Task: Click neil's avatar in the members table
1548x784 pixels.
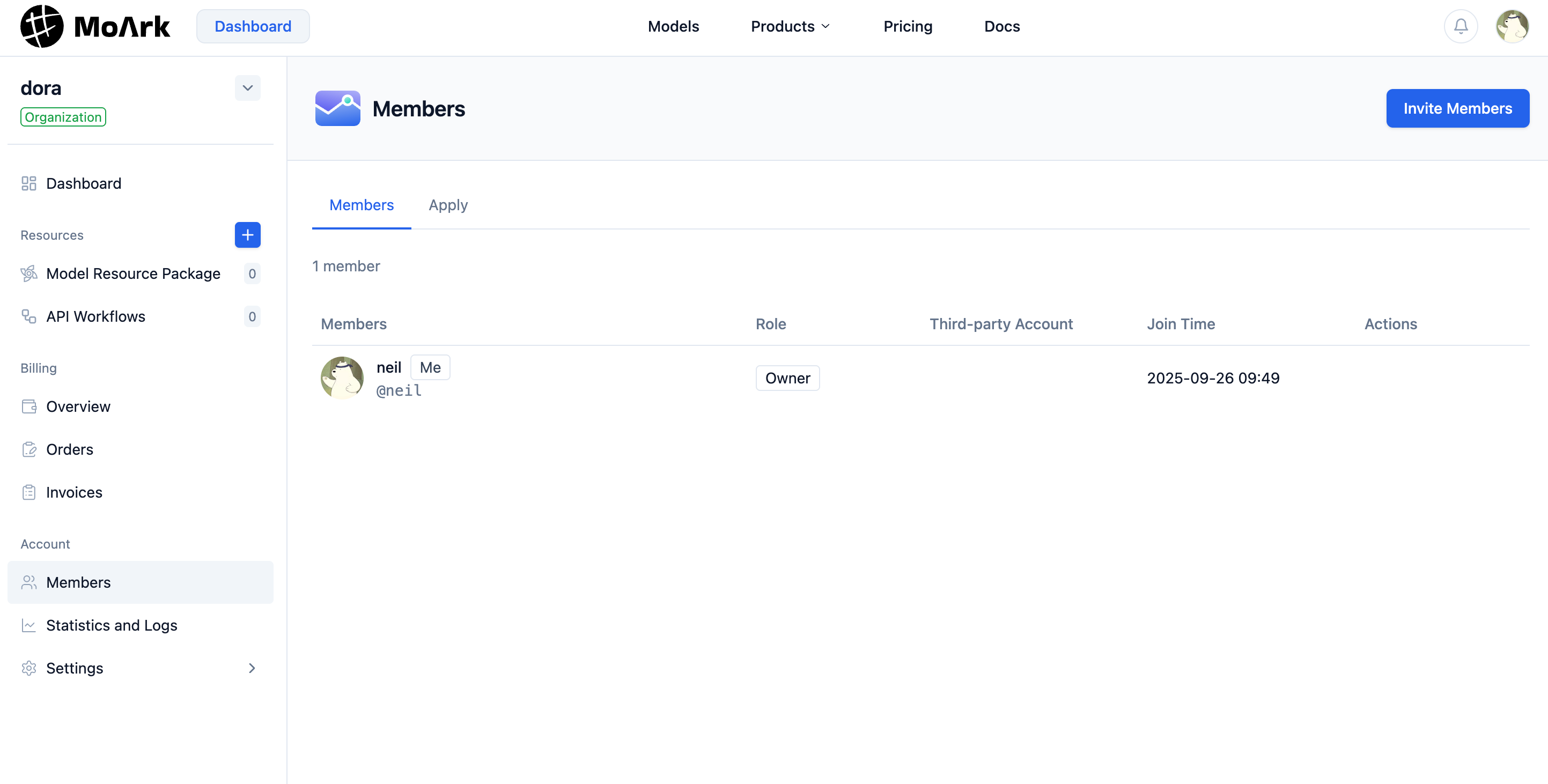Action: point(342,378)
